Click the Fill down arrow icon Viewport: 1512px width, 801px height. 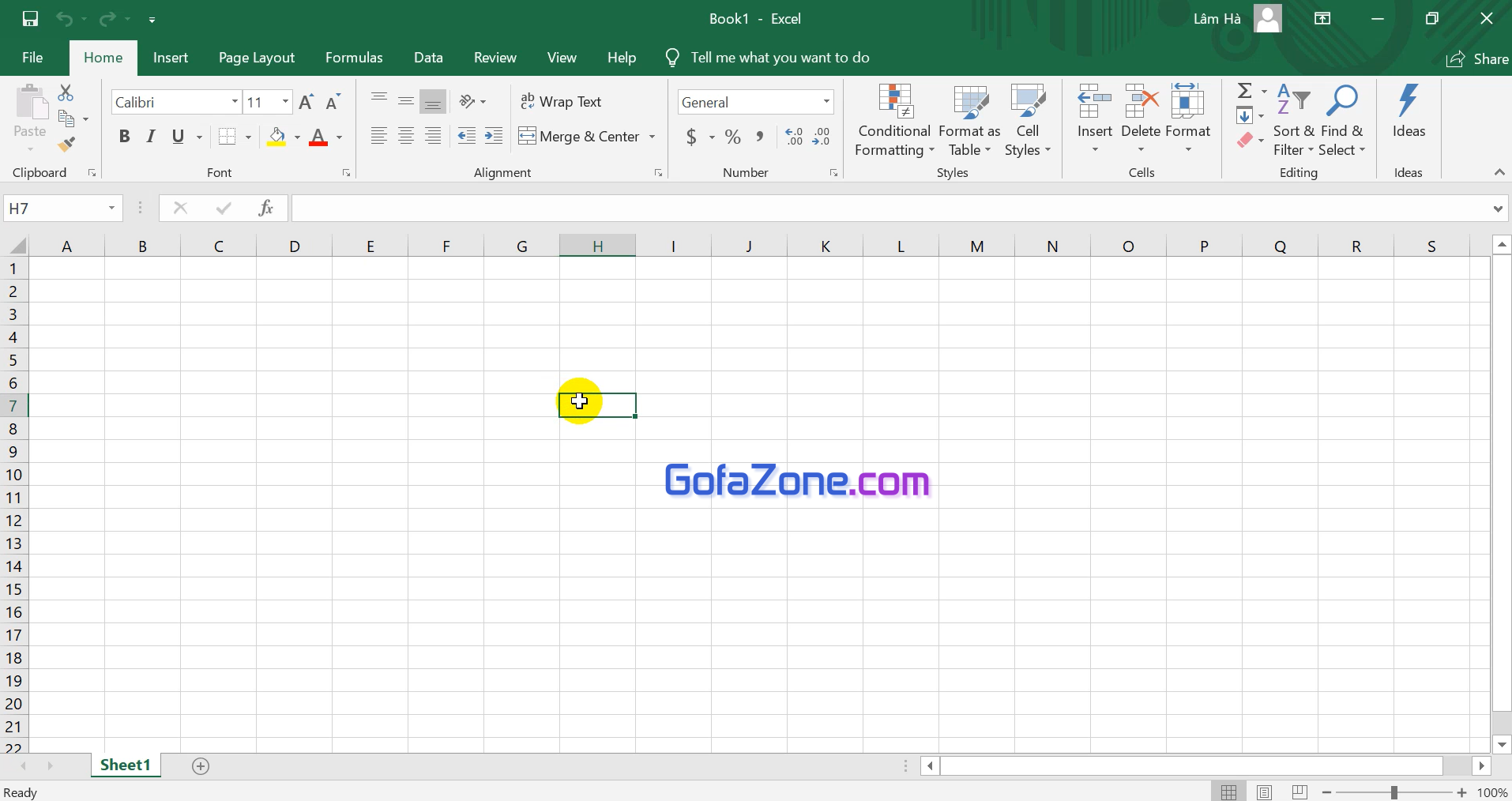[x=1245, y=116]
